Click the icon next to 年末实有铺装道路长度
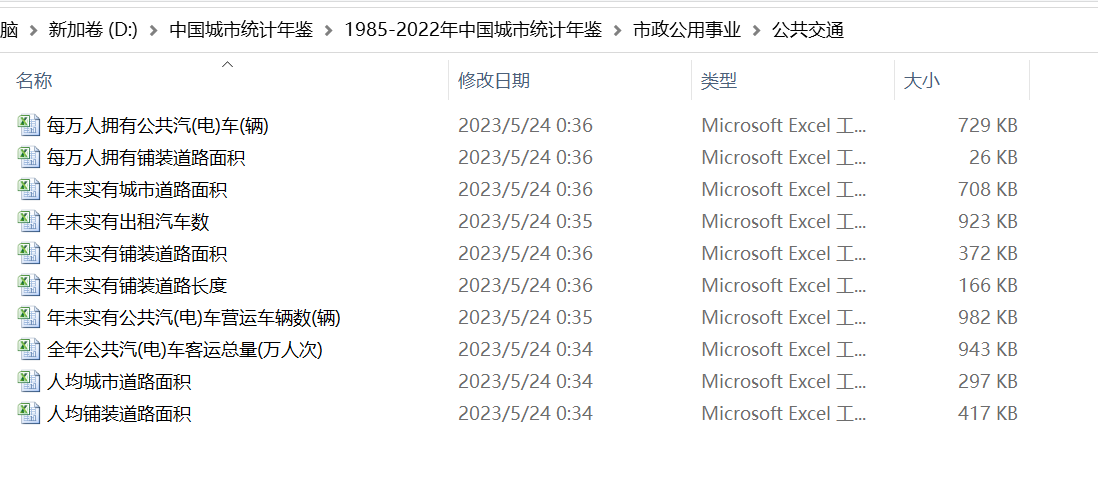1098x479 pixels. click(28, 285)
